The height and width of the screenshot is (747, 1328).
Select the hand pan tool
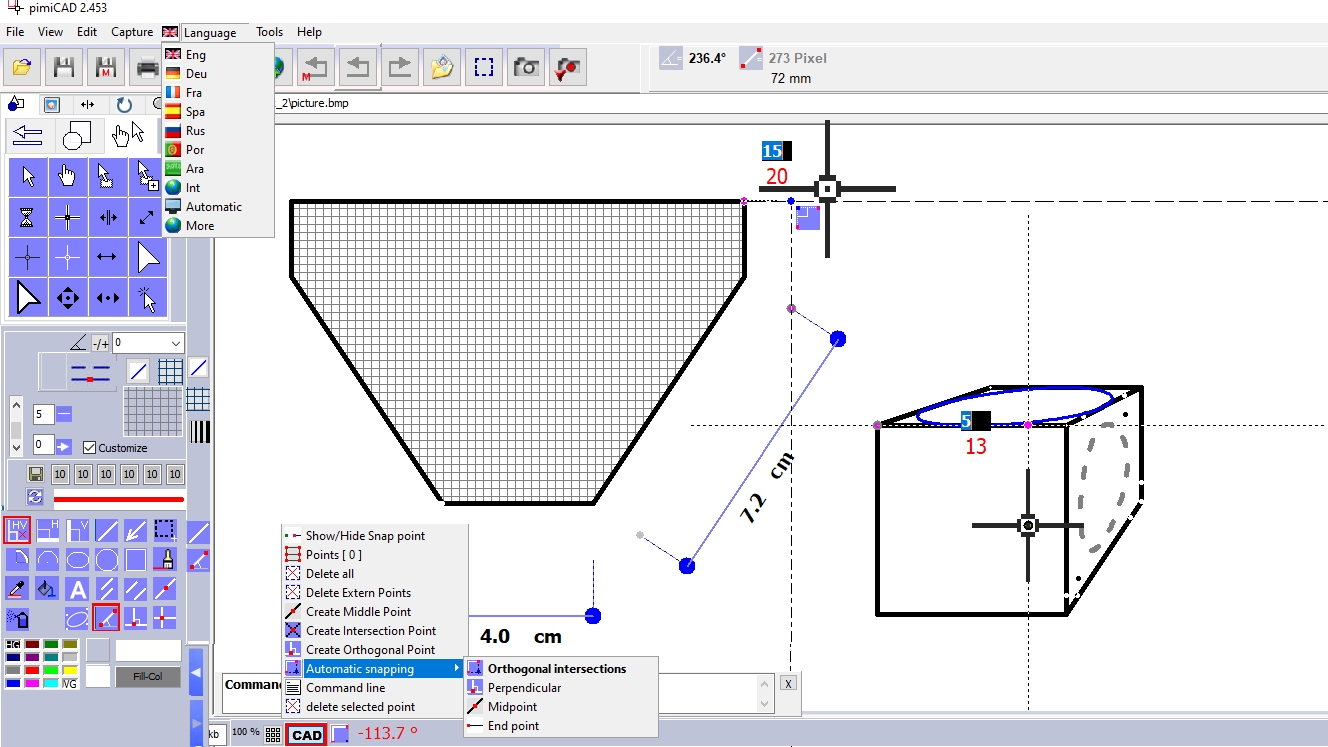click(67, 177)
